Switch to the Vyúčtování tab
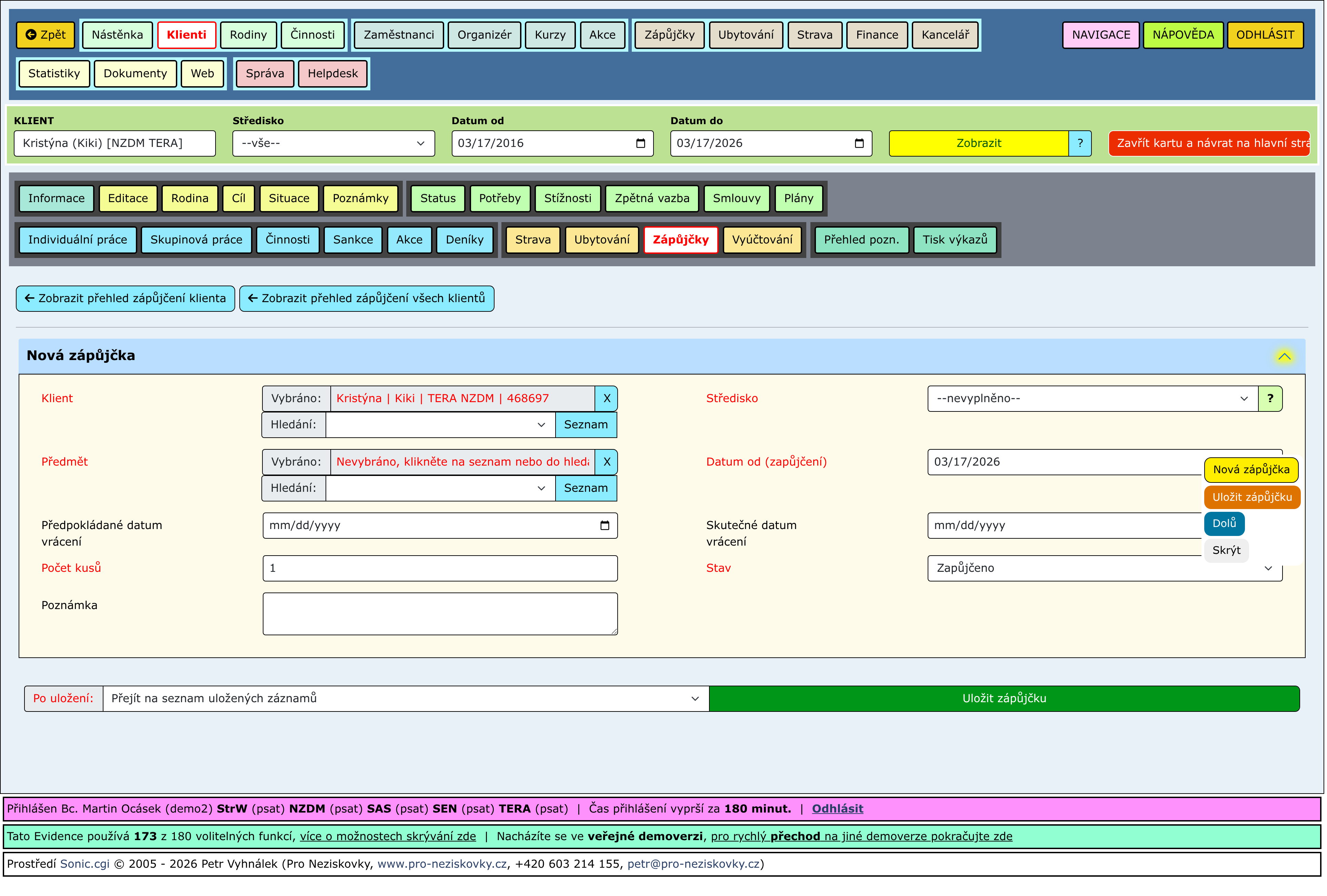This screenshot has width=1327, height=896. tap(762, 240)
